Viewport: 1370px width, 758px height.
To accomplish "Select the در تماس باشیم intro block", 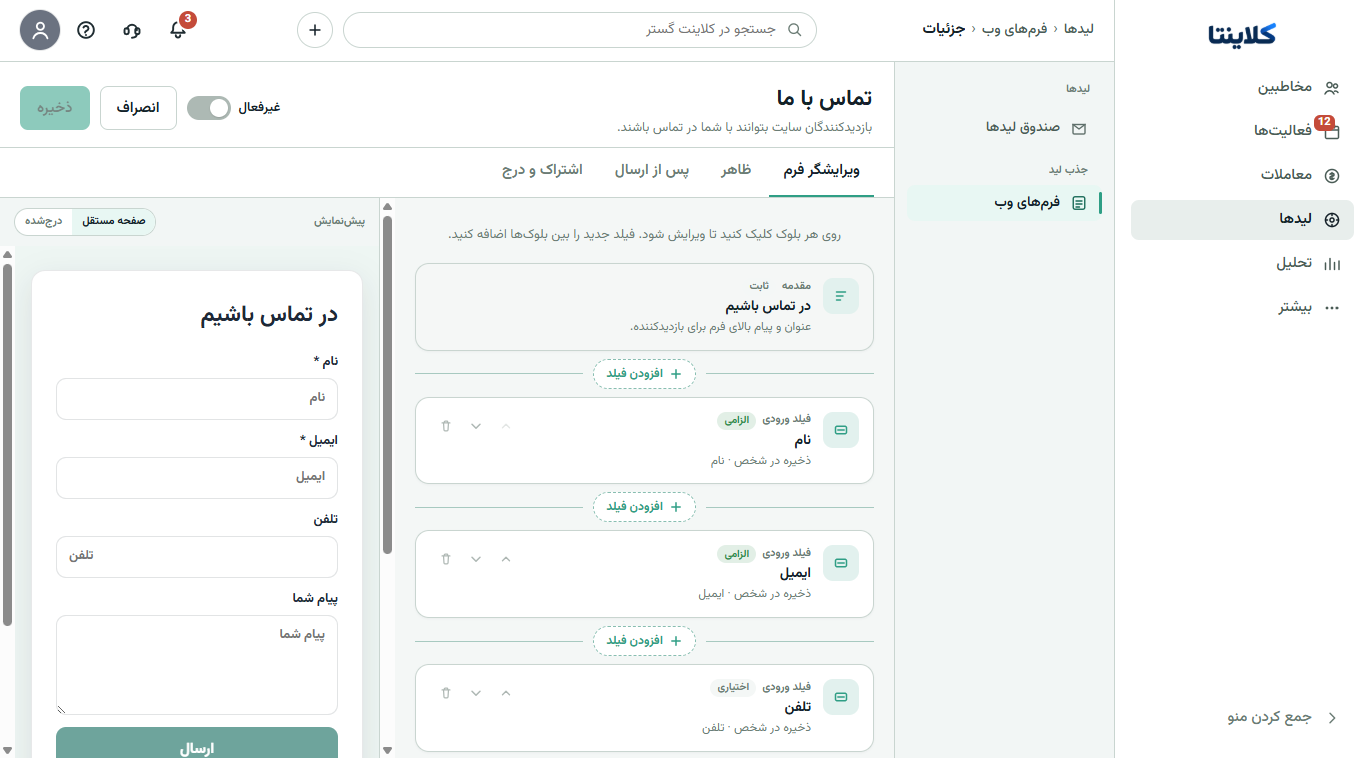I will coord(644,307).
